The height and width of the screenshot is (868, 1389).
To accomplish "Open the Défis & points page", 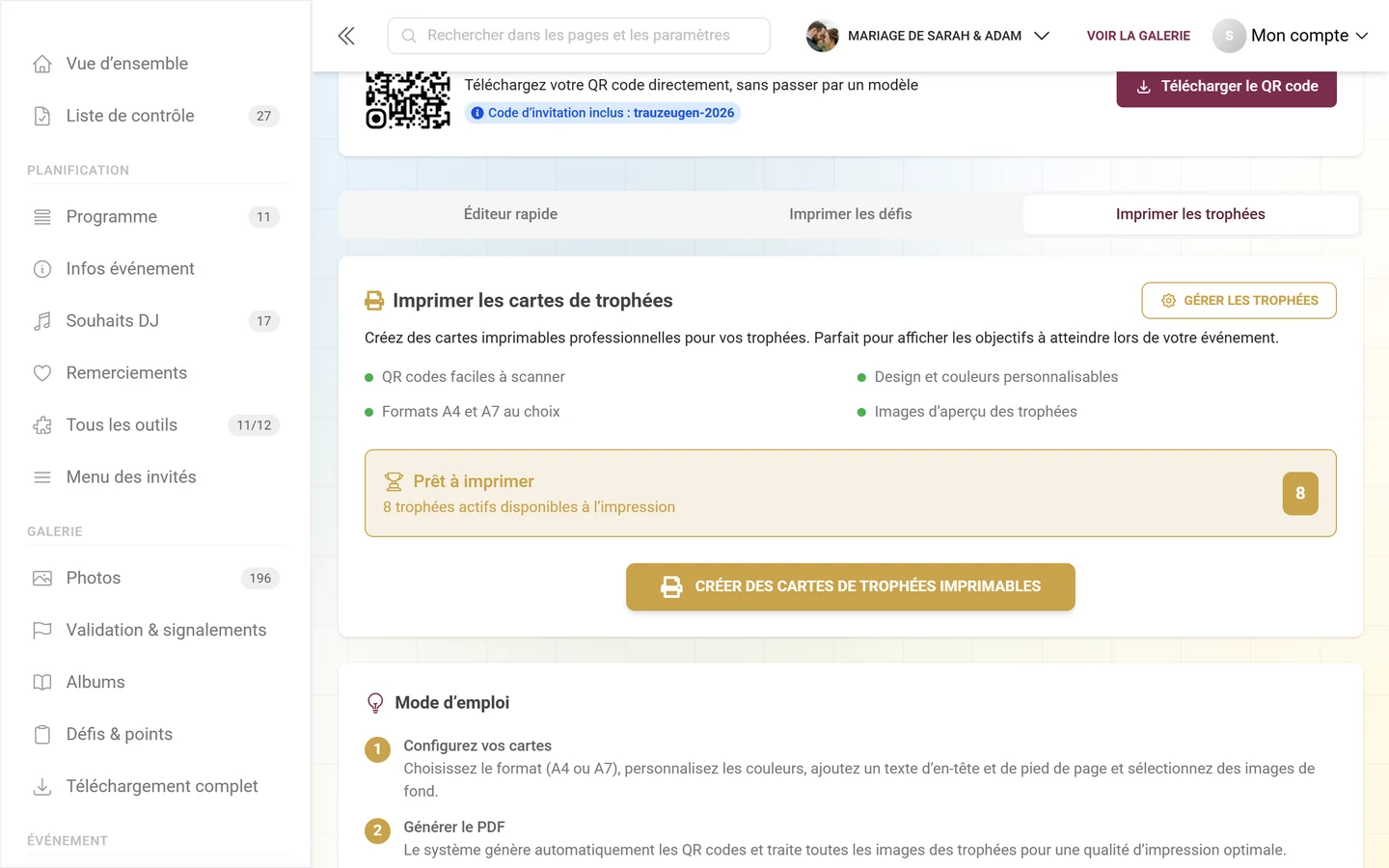I will (x=156, y=735).
